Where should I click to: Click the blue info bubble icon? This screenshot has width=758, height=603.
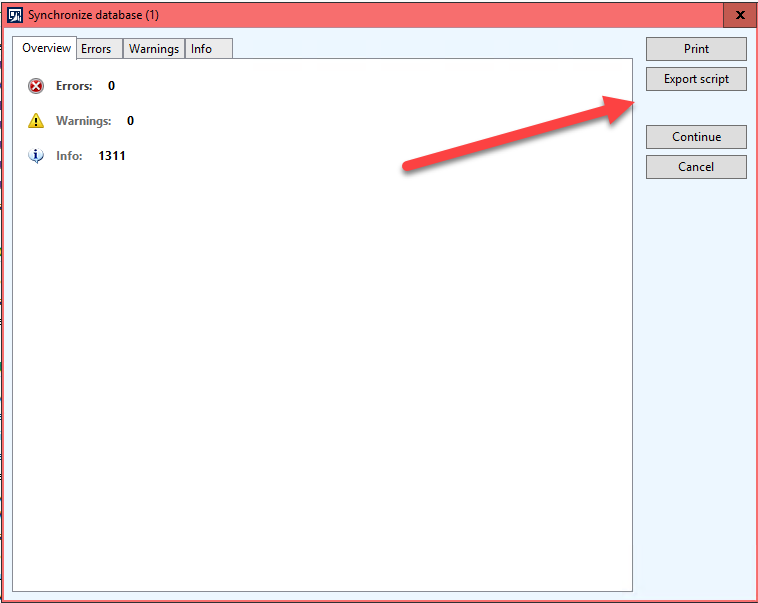click(36, 156)
